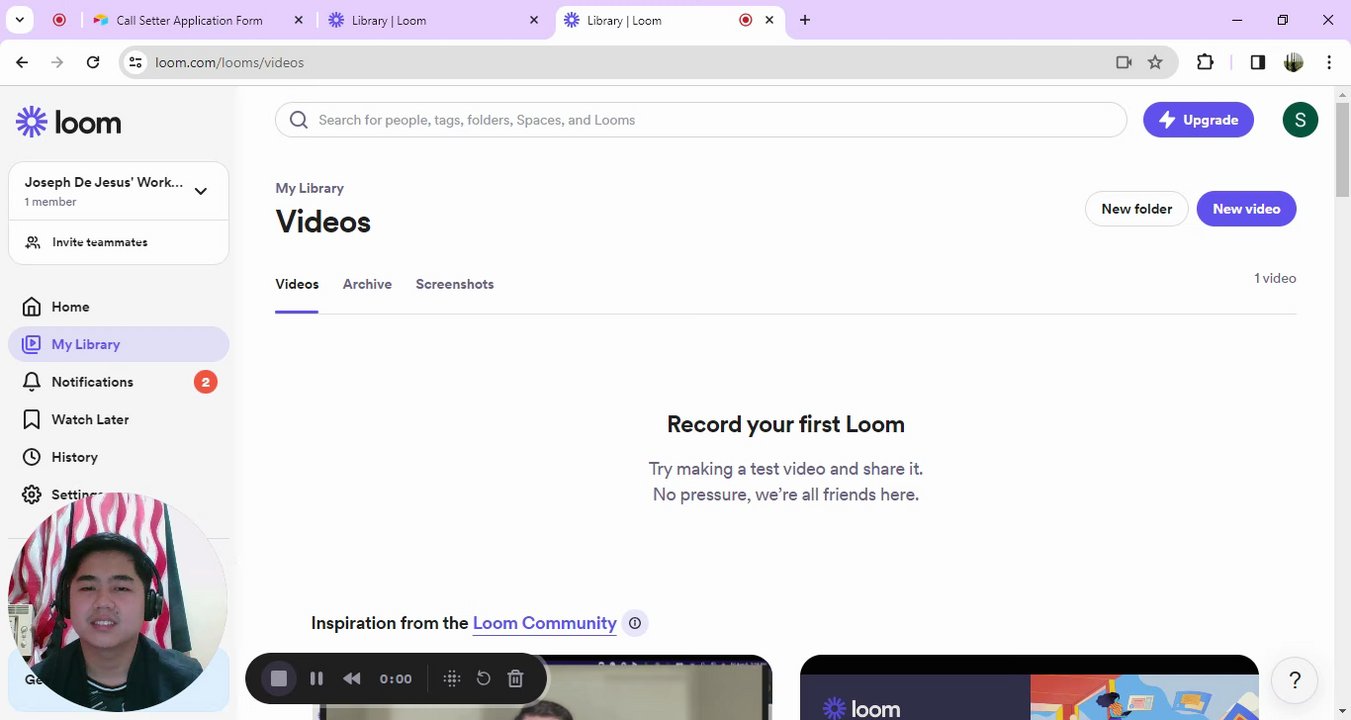Screen dimensions: 1351x720
Task: Click the webcam bubble preview
Action: (x=117, y=603)
